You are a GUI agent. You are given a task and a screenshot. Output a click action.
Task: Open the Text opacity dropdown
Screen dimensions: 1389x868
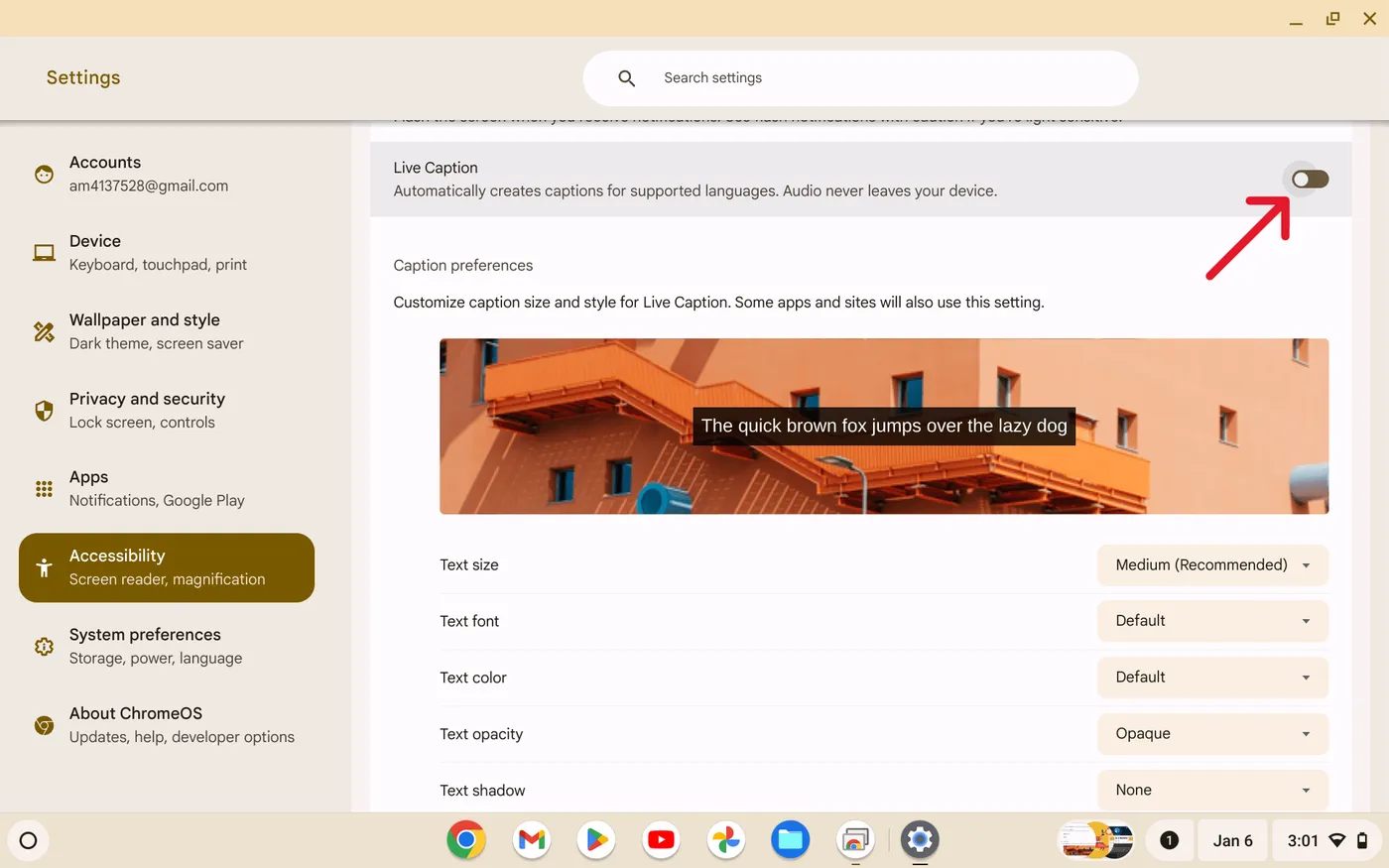pyautogui.click(x=1212, y=734)
